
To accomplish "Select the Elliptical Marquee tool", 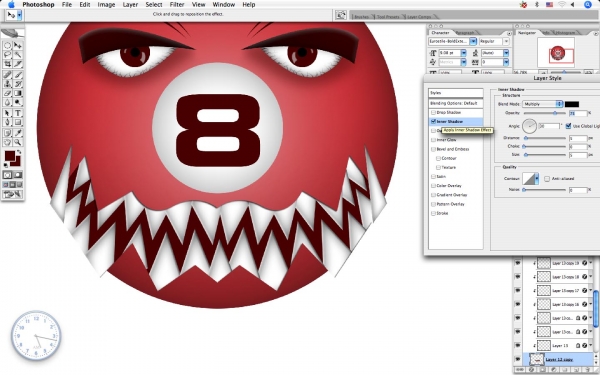I will (x=7, y=45).
